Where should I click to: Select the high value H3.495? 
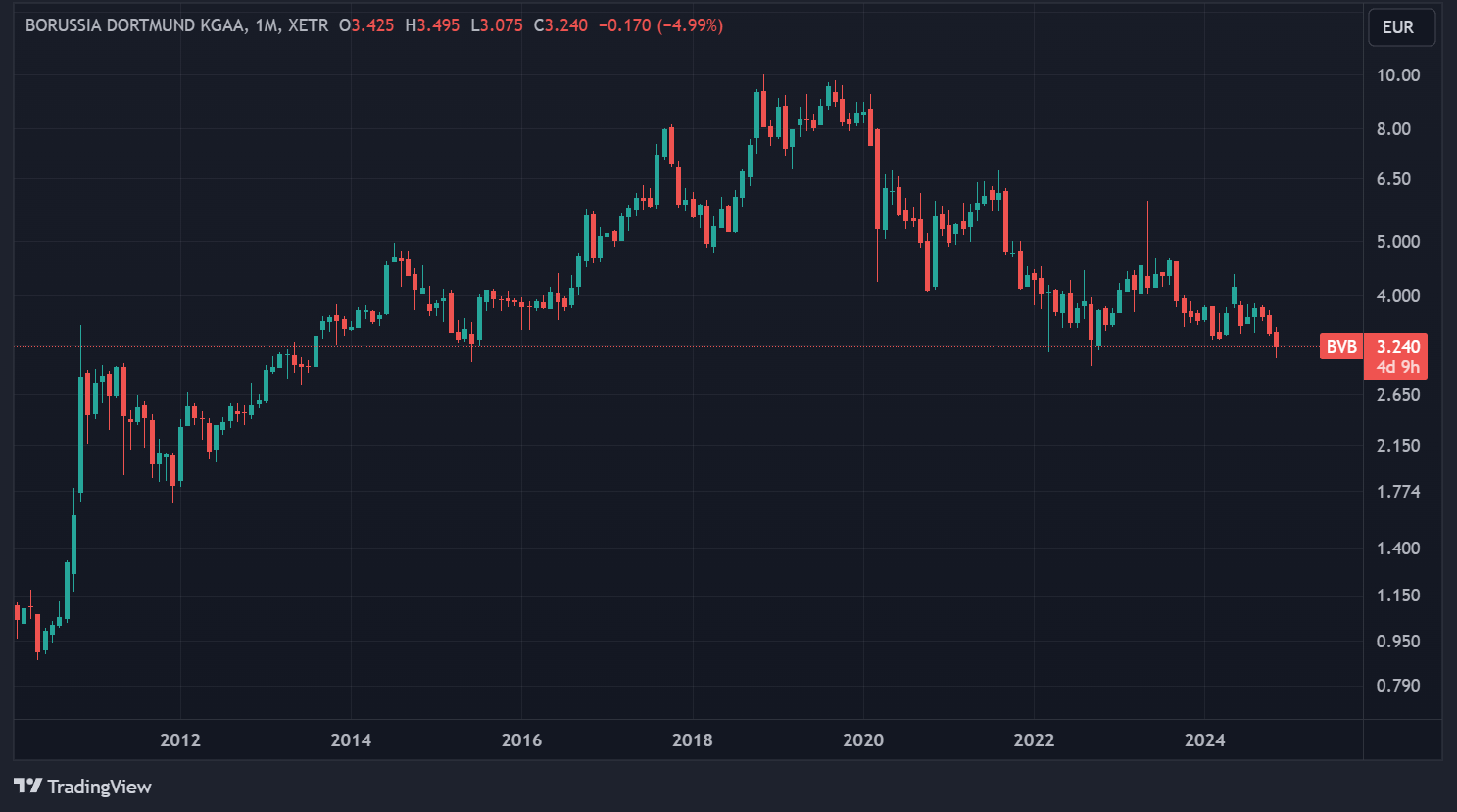[x=432, y=25]
